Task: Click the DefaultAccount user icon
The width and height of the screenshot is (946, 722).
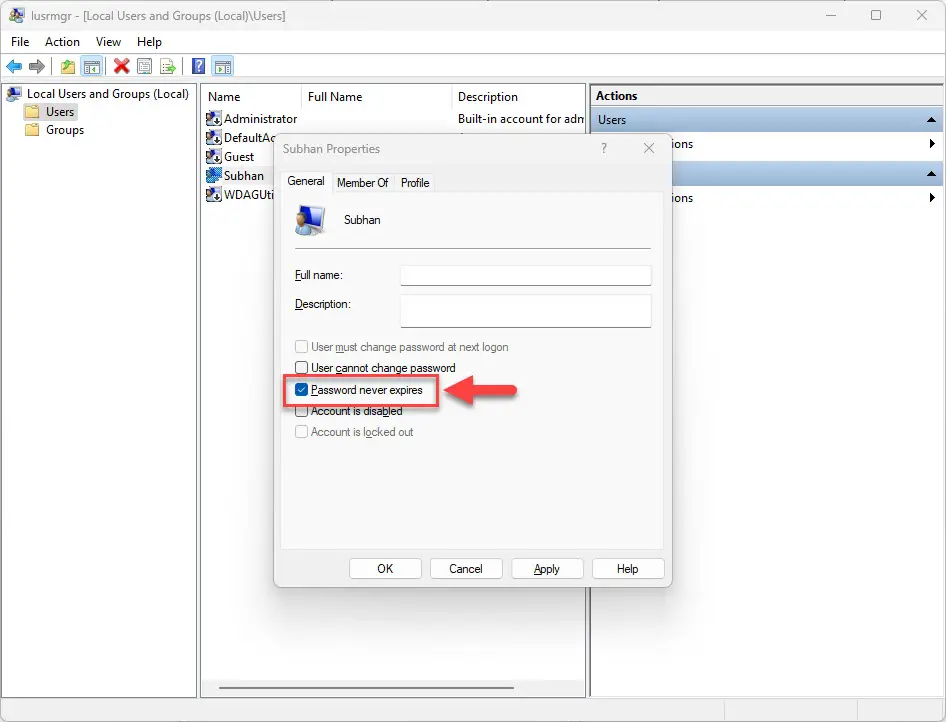Action: [x=214, y=138]
